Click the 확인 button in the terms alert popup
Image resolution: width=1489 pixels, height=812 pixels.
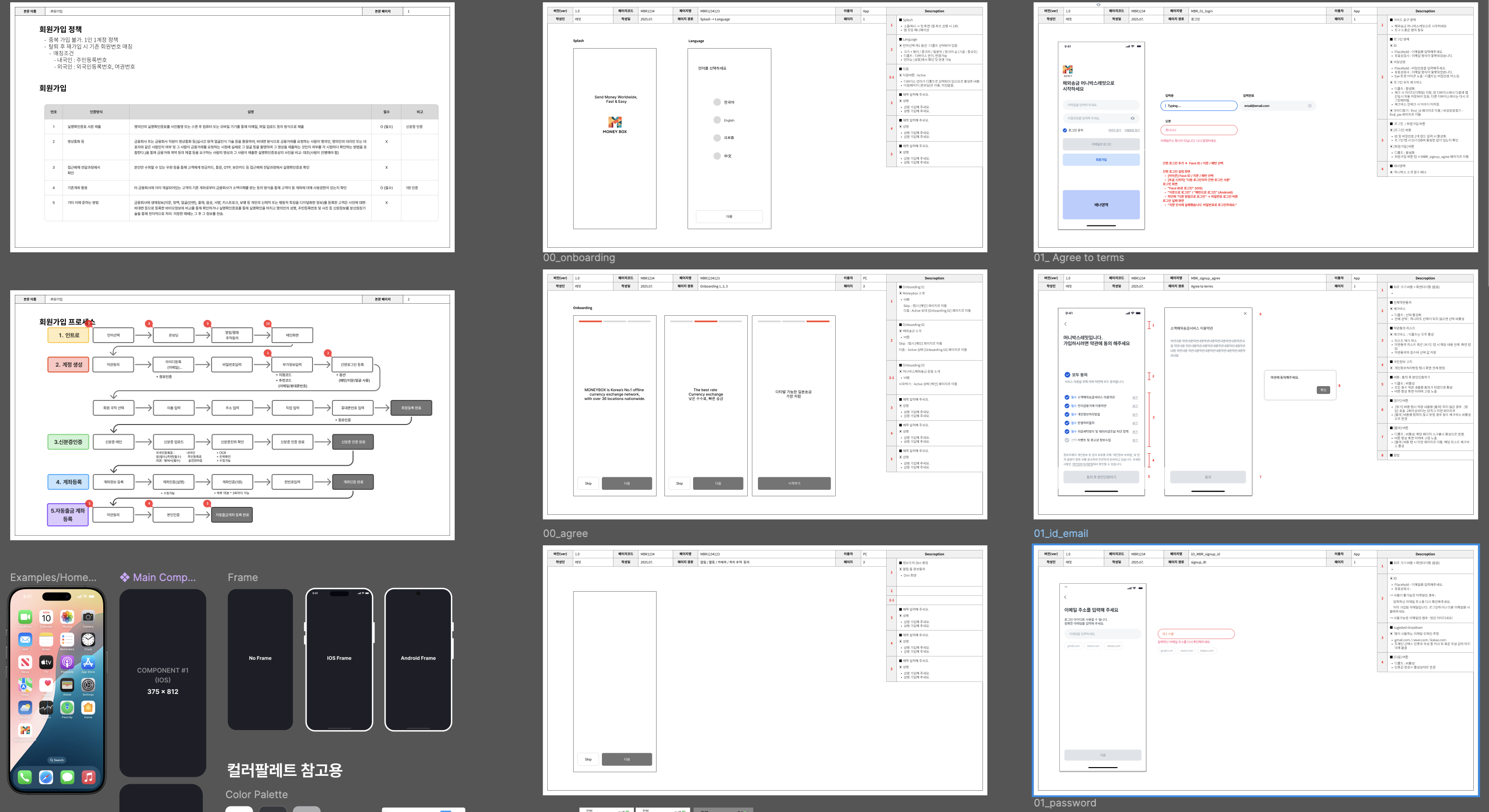(x=1323, y=390)
